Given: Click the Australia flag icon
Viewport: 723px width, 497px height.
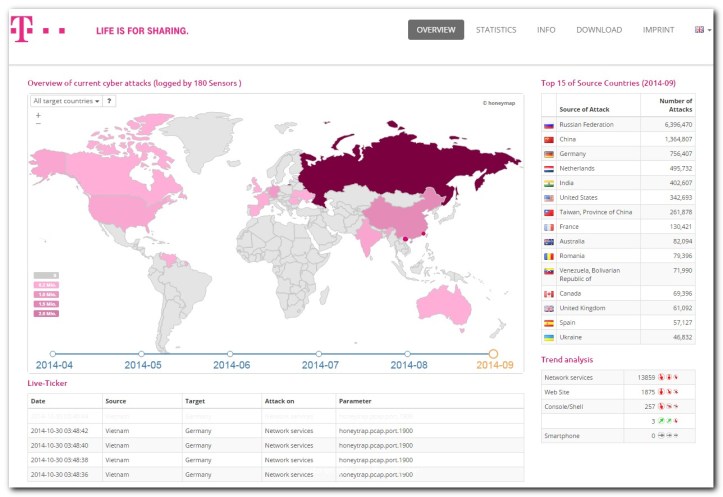Looking at the screenshot, I should (548, 242).
